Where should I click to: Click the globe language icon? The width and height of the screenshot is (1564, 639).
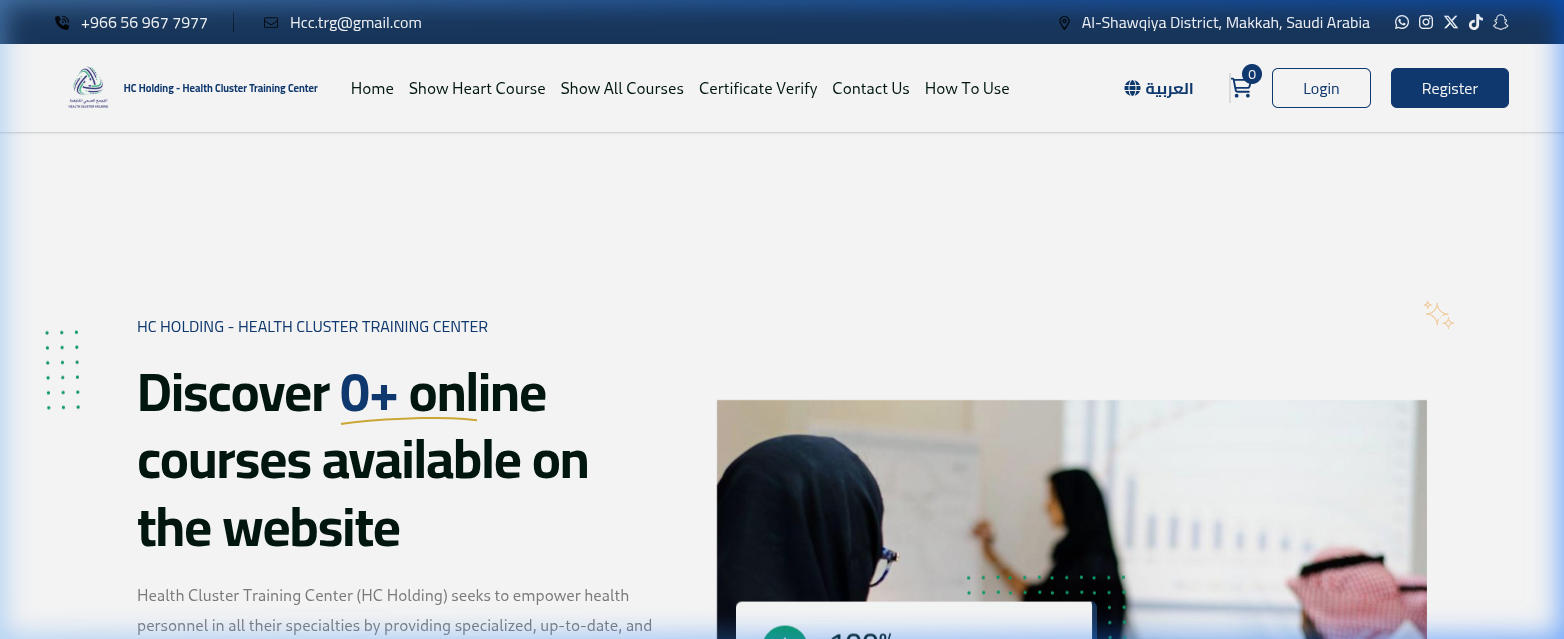(x=1132, y=88)
